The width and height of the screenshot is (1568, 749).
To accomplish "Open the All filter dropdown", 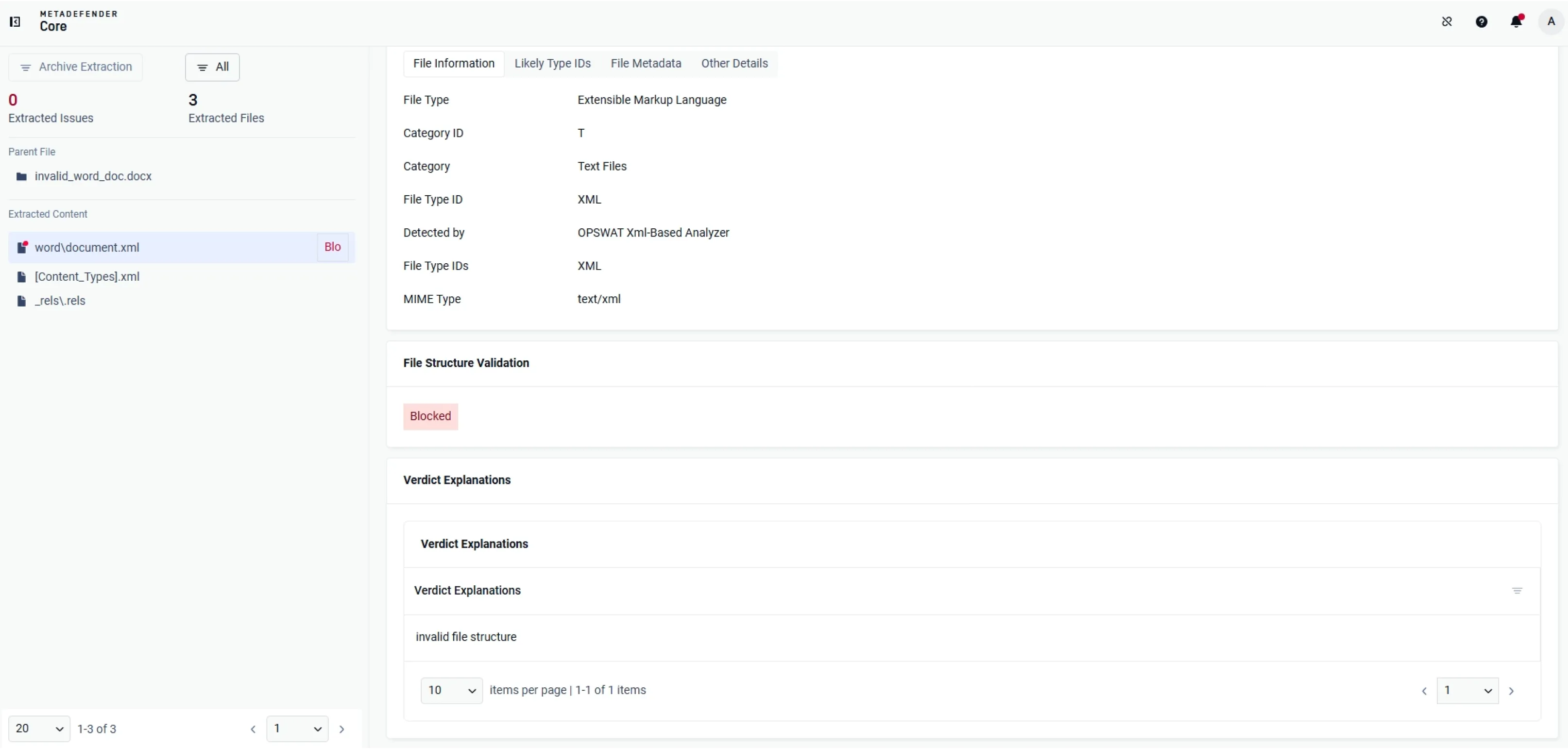I will coord(212,67).
